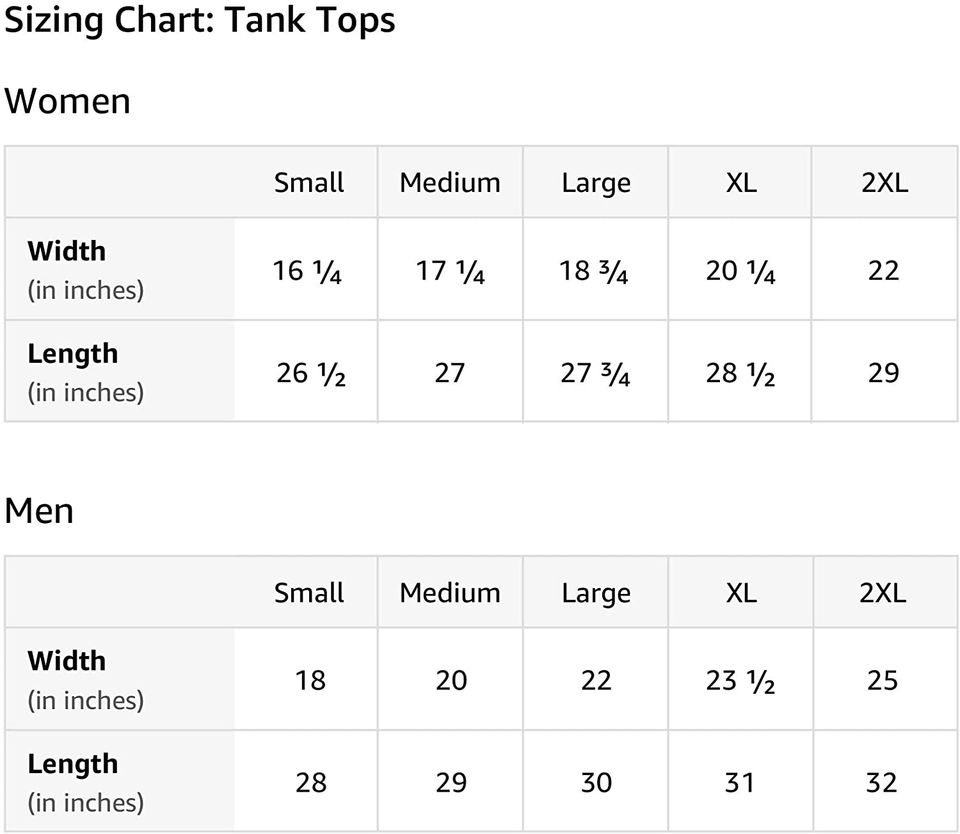Click Men's Large column header

pyautogui.click(x=596, y=593)
